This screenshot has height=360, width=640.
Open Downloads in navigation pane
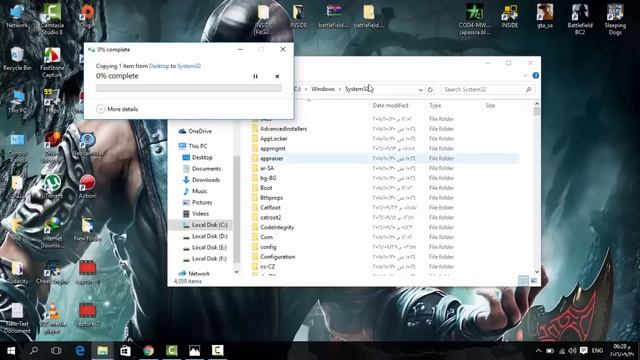coord(206,180)
